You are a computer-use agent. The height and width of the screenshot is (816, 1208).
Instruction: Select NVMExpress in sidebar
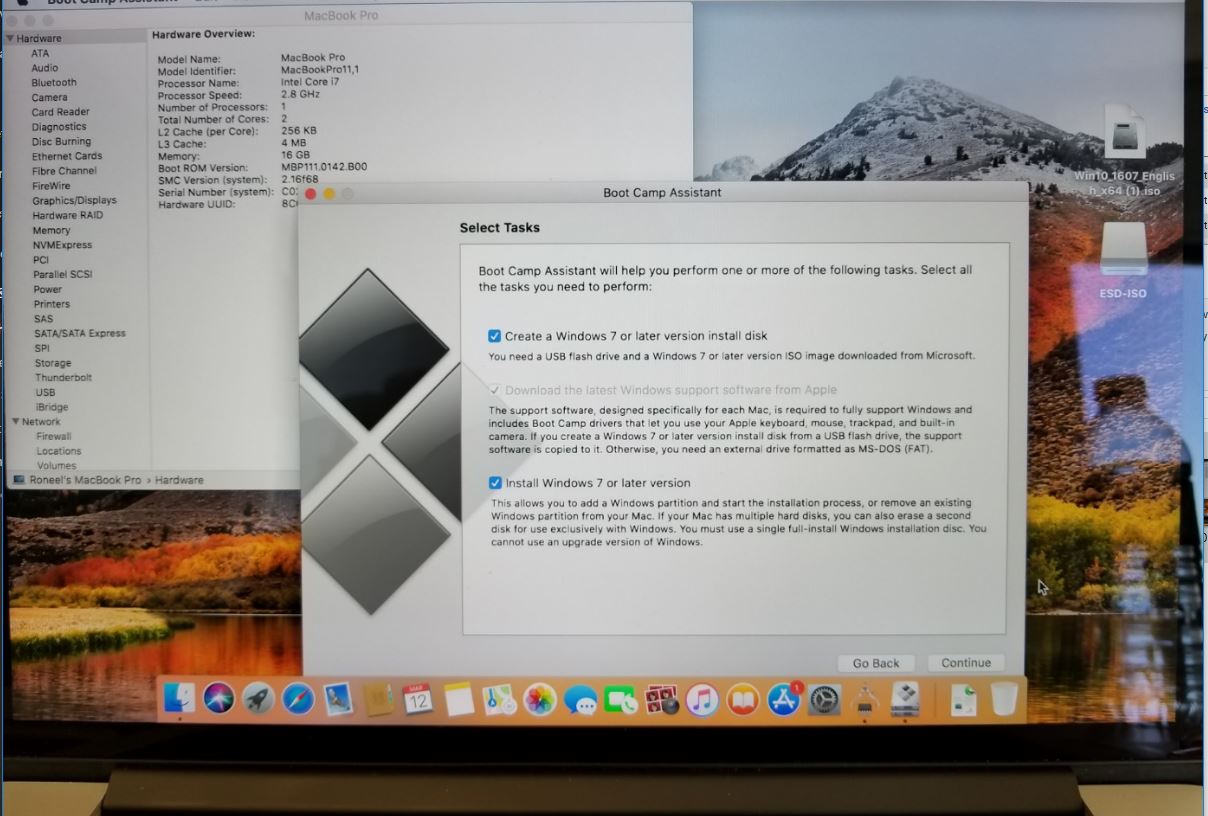(62, 245)
